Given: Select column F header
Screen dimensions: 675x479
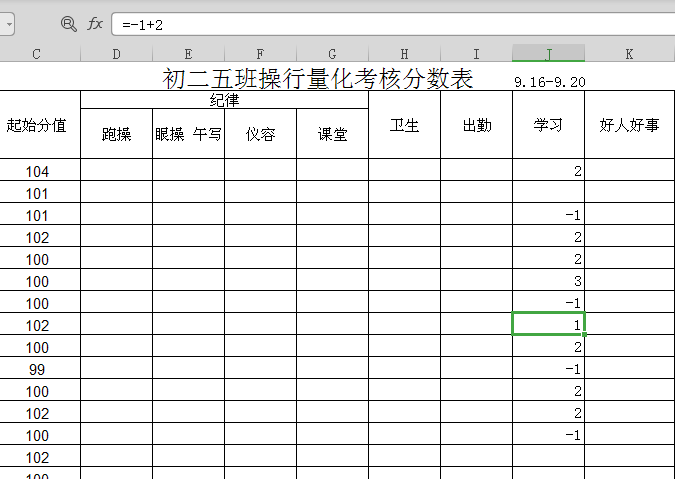Looking at the screenshot, I should click(260, 54).
